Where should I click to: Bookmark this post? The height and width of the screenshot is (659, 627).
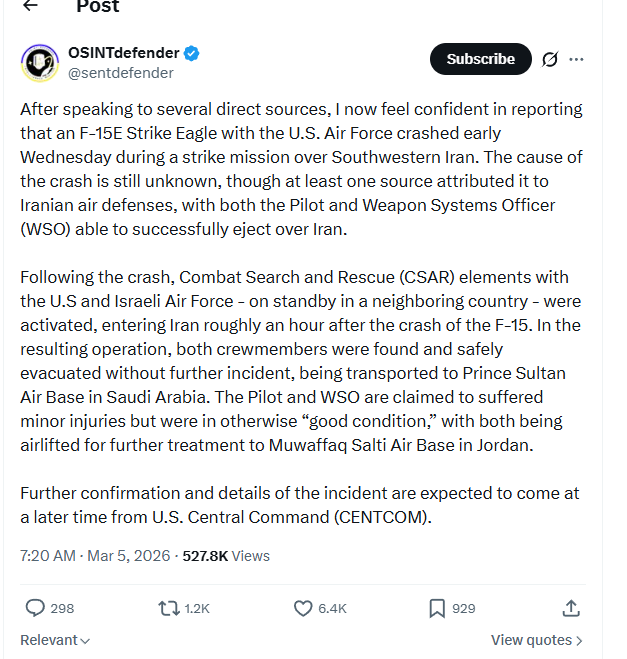(437, 608)
